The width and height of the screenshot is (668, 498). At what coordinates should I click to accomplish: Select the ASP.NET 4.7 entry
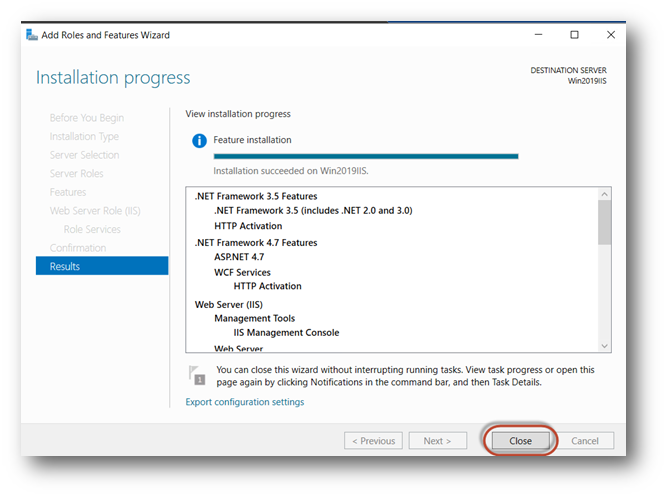[239, 257]
